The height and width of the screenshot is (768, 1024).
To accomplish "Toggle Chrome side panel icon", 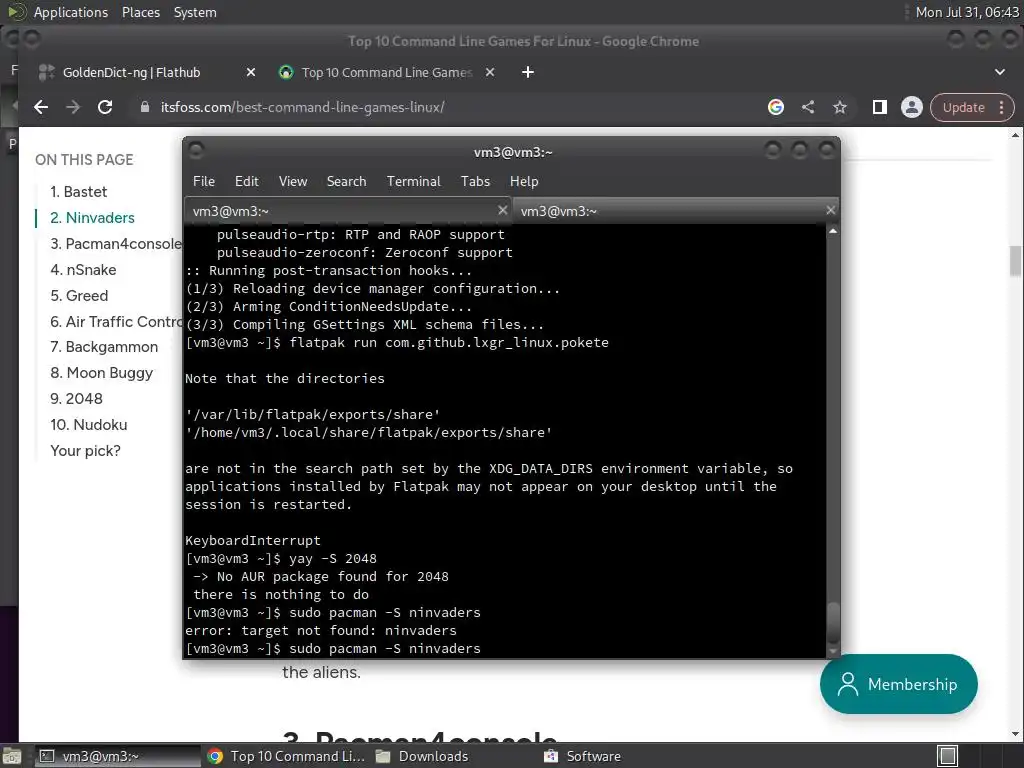I will (880, 107).
